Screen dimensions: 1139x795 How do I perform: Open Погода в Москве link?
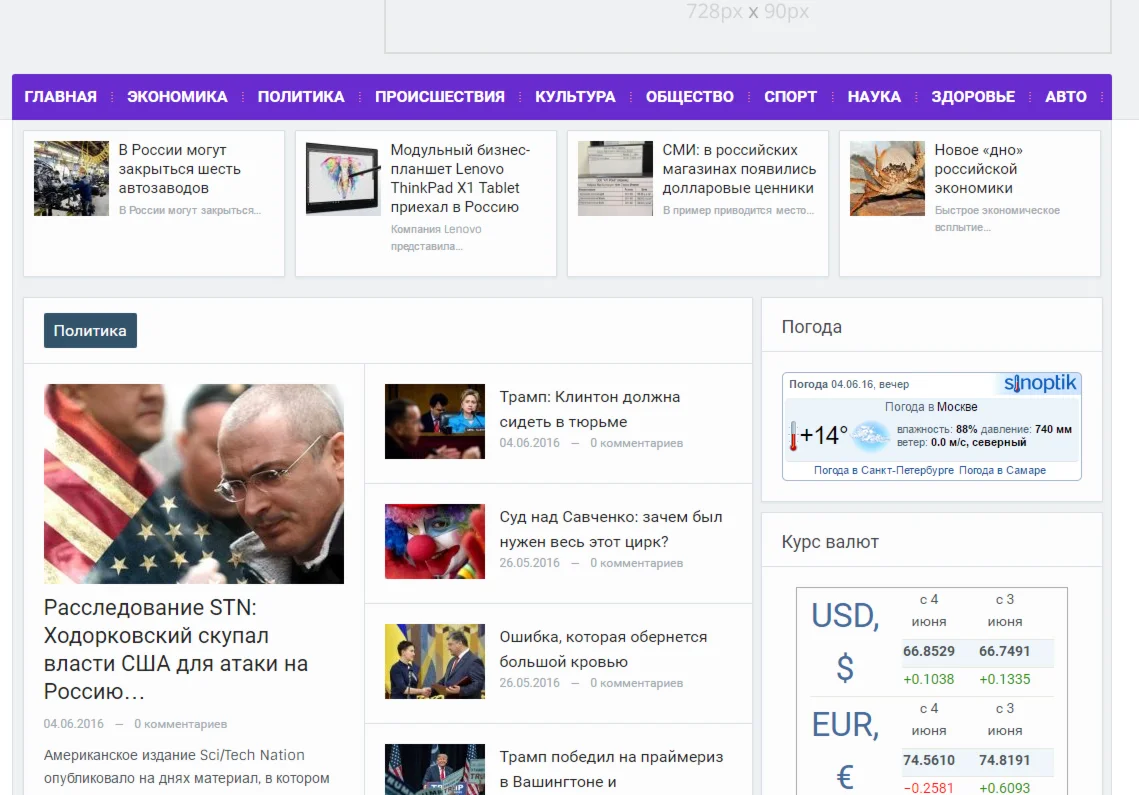[x=931, y=407]
